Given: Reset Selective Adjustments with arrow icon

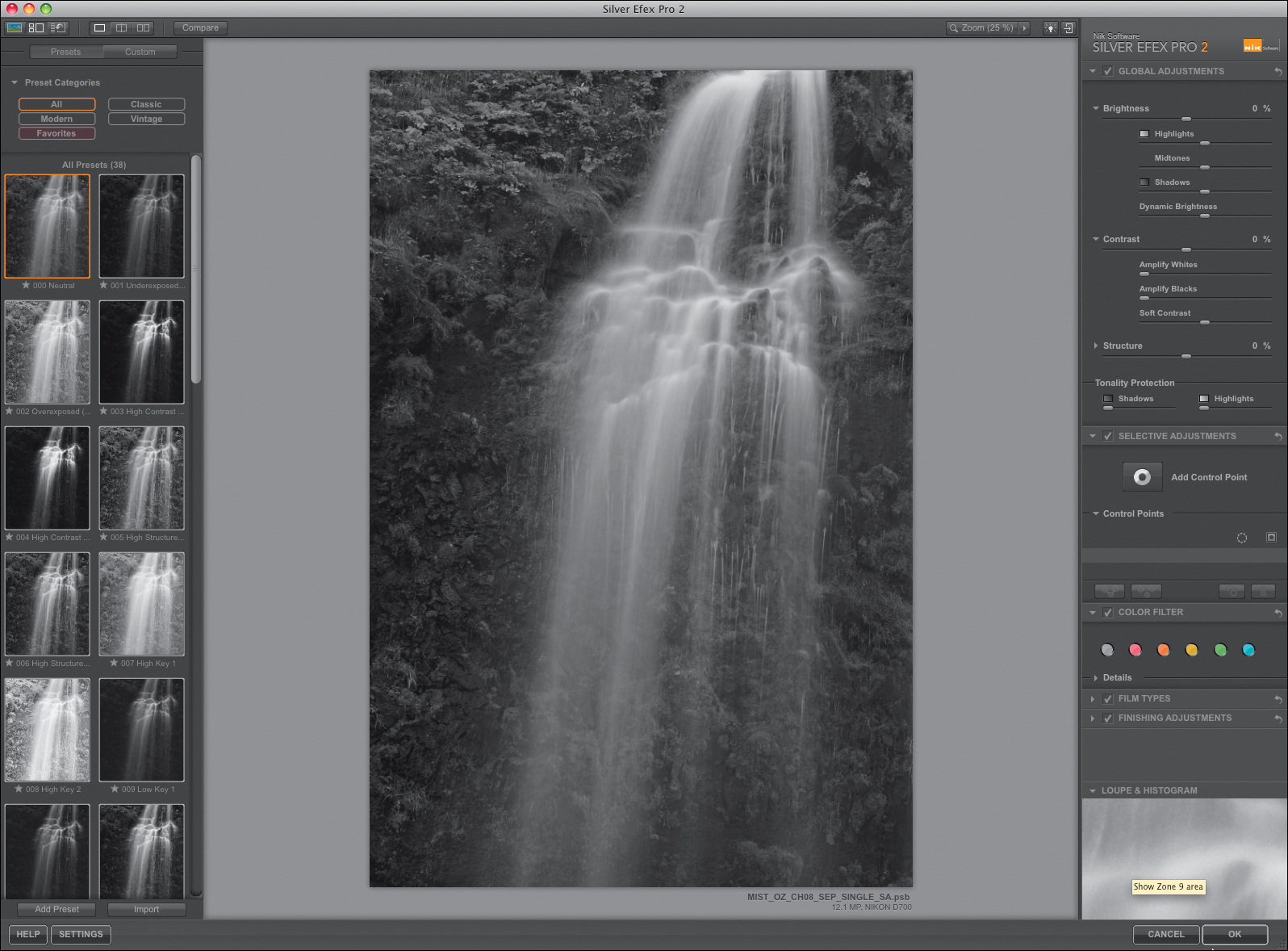Looking at the screenshot, I should point(1278,436).
